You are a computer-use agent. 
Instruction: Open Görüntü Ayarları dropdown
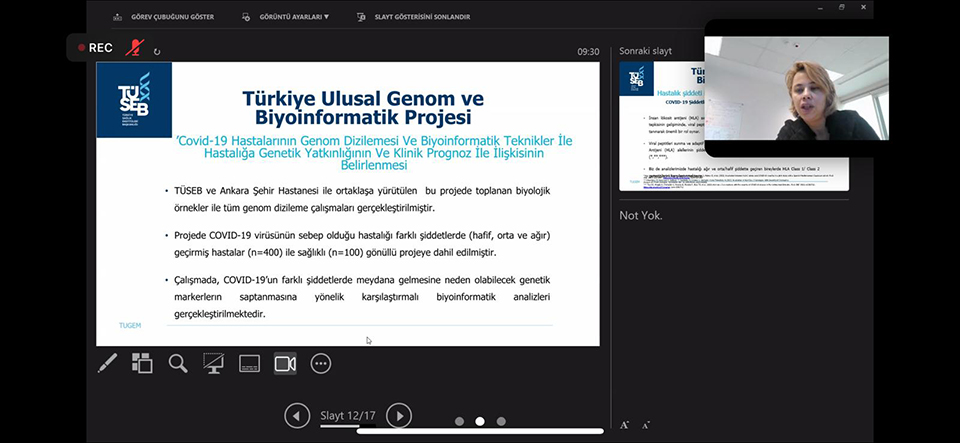click(x=294, y=17)
